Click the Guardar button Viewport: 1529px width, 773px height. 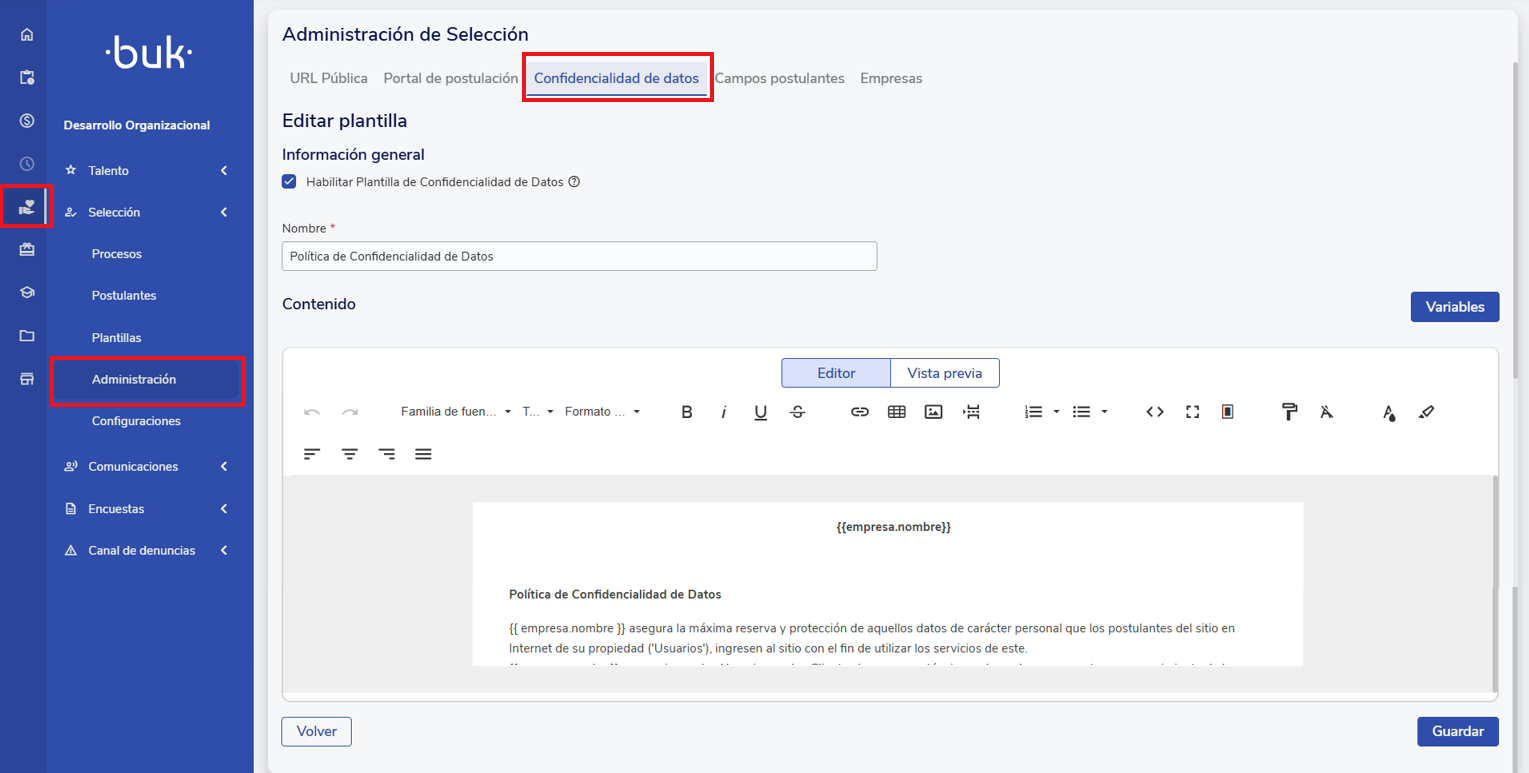point(1457,731)
